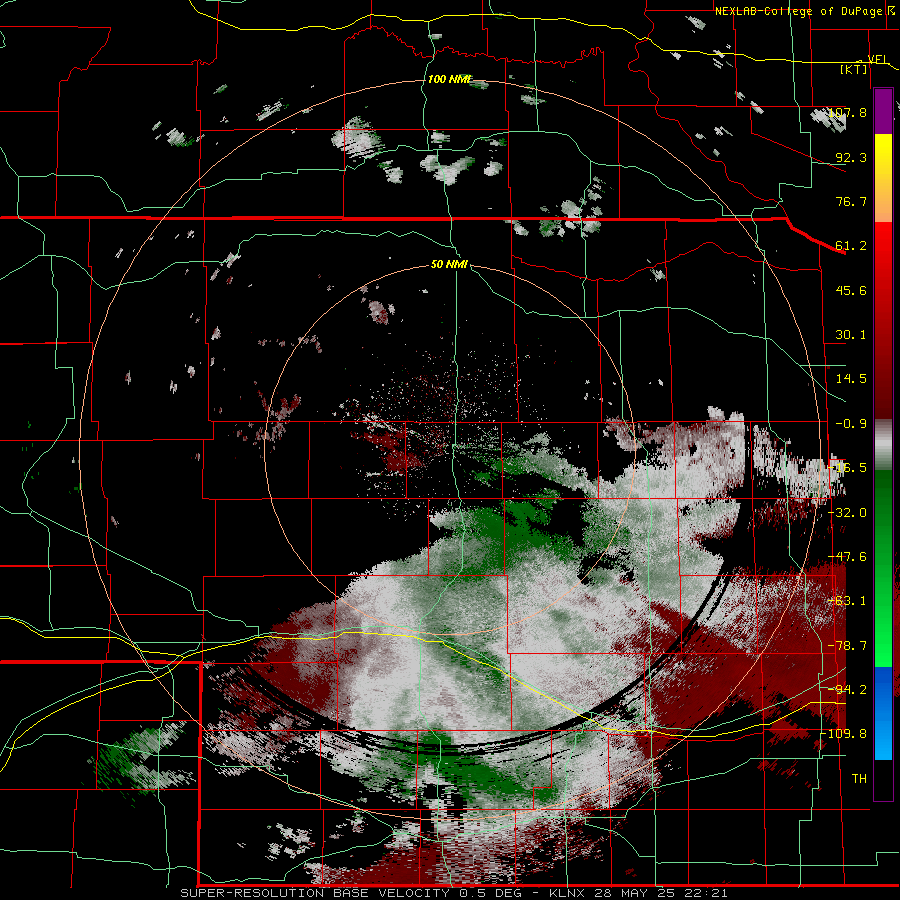Click the yellow-orange segment of the color bar
Image resolution: width=900 pixels, height=900 pixels.
pos(883,178)
